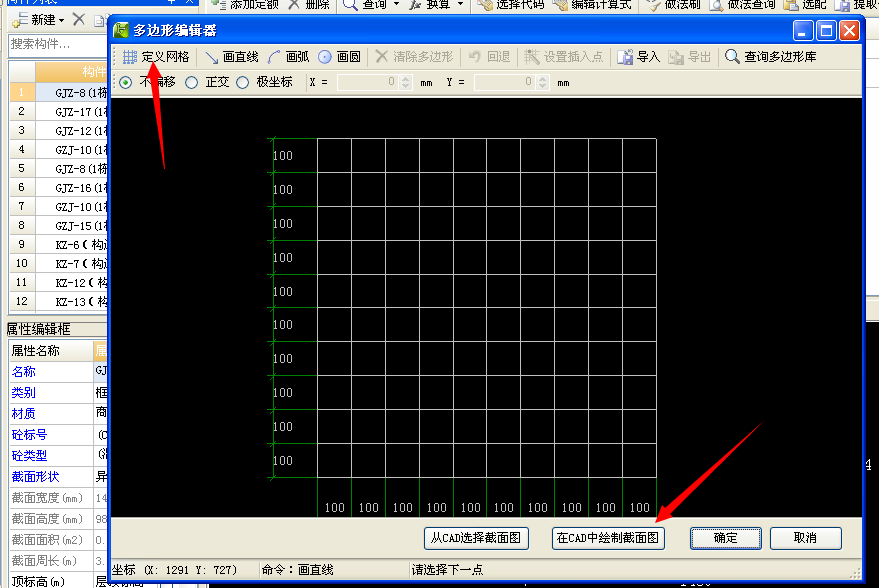
Task: Open the 新建 dropdown arrow
Action: (x=62, y=20)
